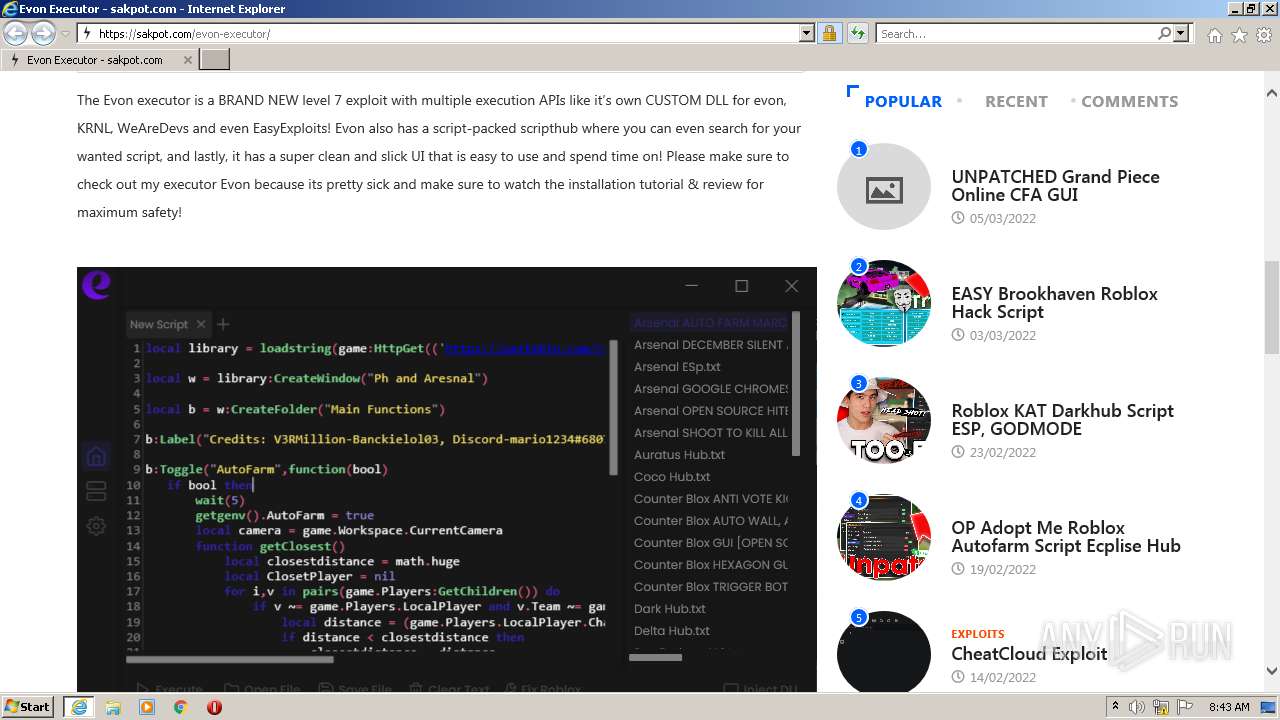The width and height of the screenshot is (1280, 720).
Task: Start search with the magnifier icon
Action: tap(1164, 33)
